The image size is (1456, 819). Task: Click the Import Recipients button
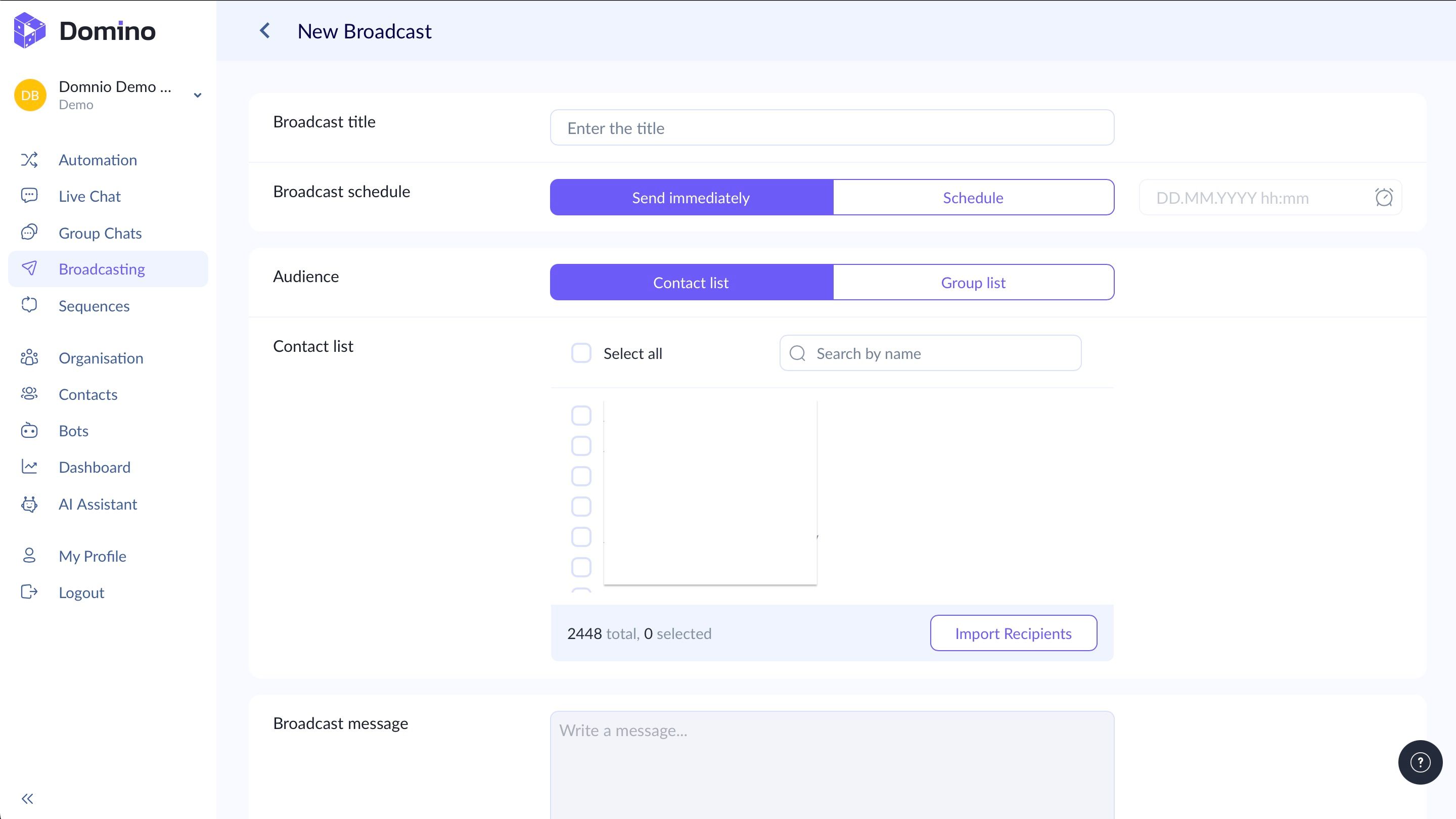(x=1013, y=633)
